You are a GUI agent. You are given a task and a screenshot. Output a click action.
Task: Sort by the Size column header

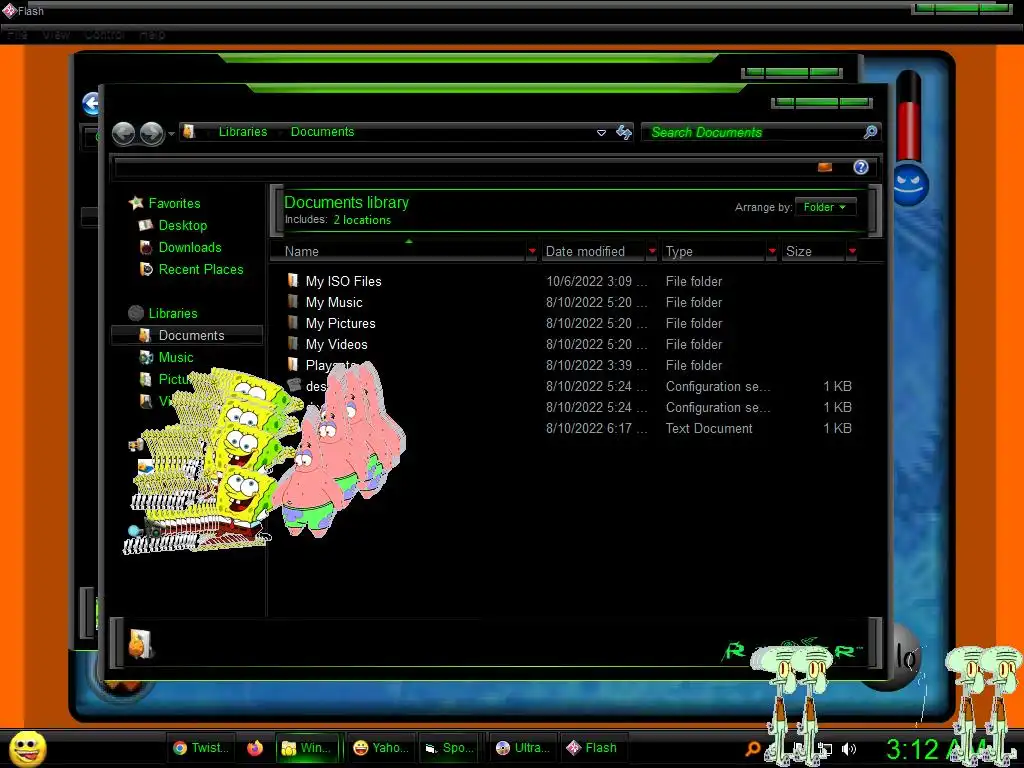tap(813, 251)
